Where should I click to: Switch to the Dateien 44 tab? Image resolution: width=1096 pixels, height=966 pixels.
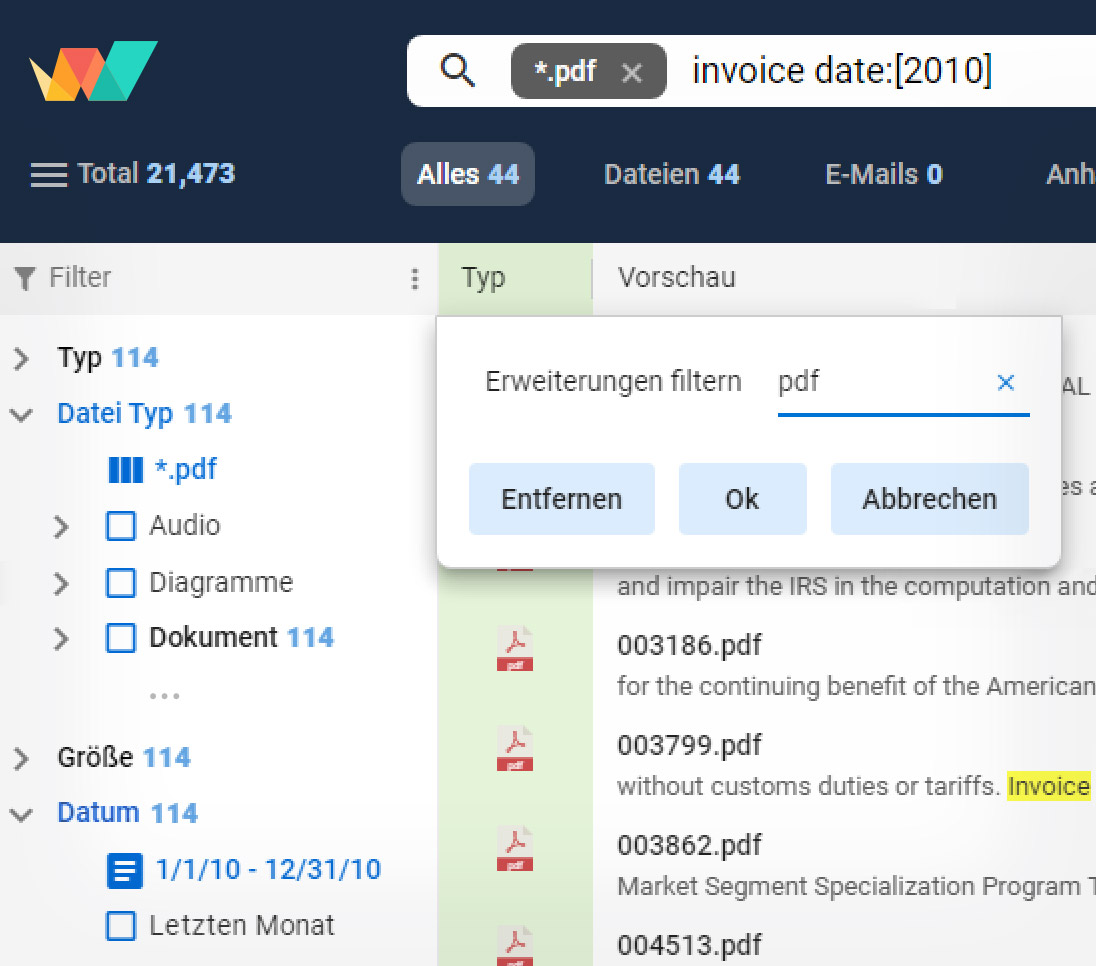click(x=672, y=174)
